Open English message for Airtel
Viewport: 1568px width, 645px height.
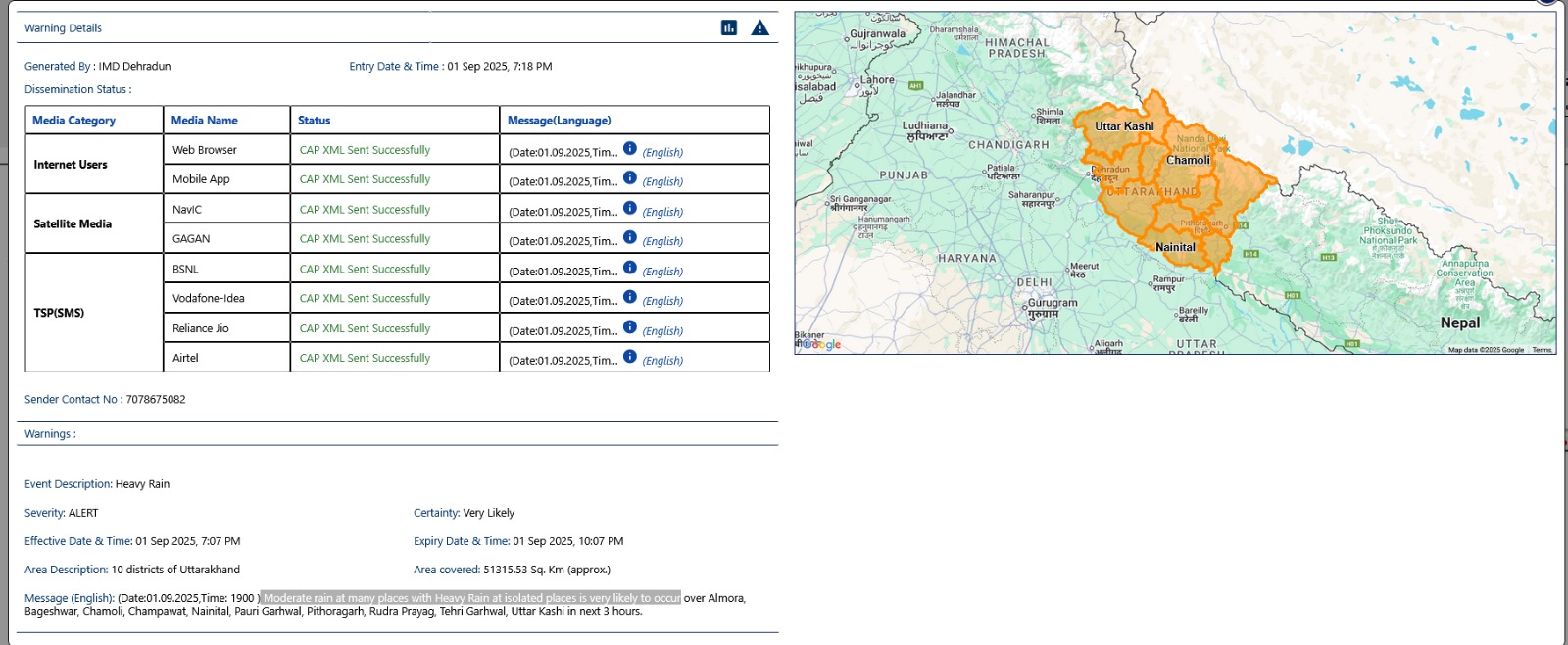[662, 361]
